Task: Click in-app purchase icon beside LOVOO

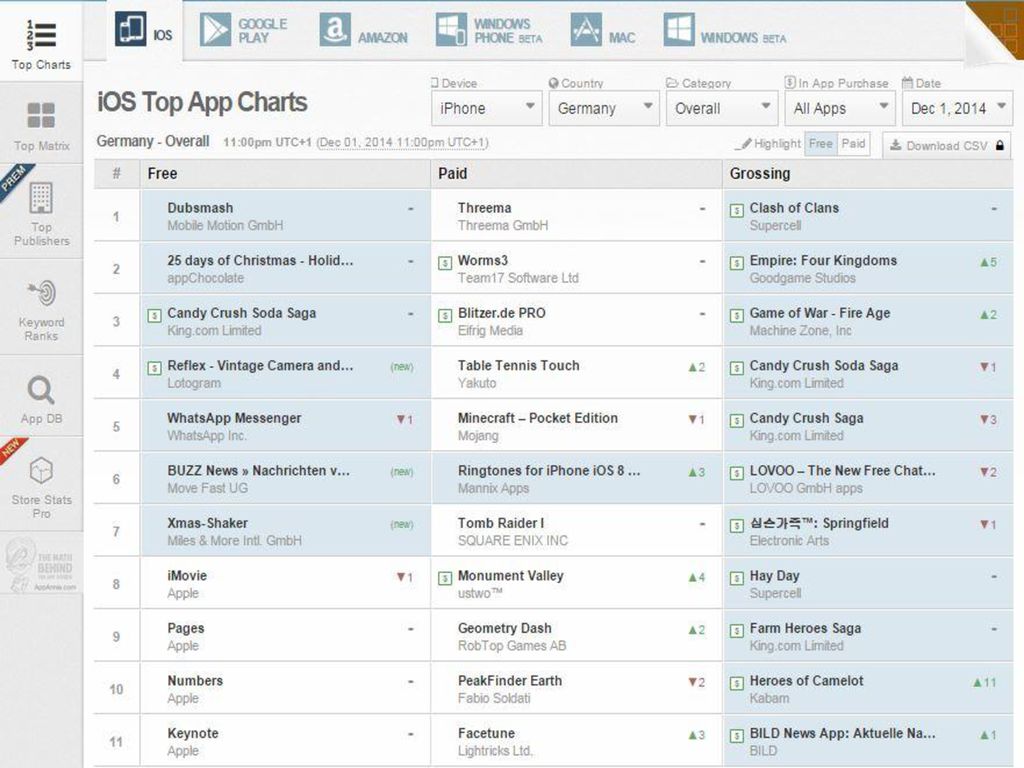Action: (737, 473)
